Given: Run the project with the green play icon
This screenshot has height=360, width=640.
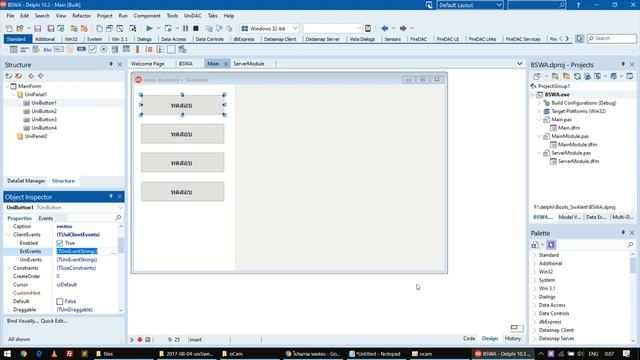Looking at the screenshot, I should click(149, 28).
